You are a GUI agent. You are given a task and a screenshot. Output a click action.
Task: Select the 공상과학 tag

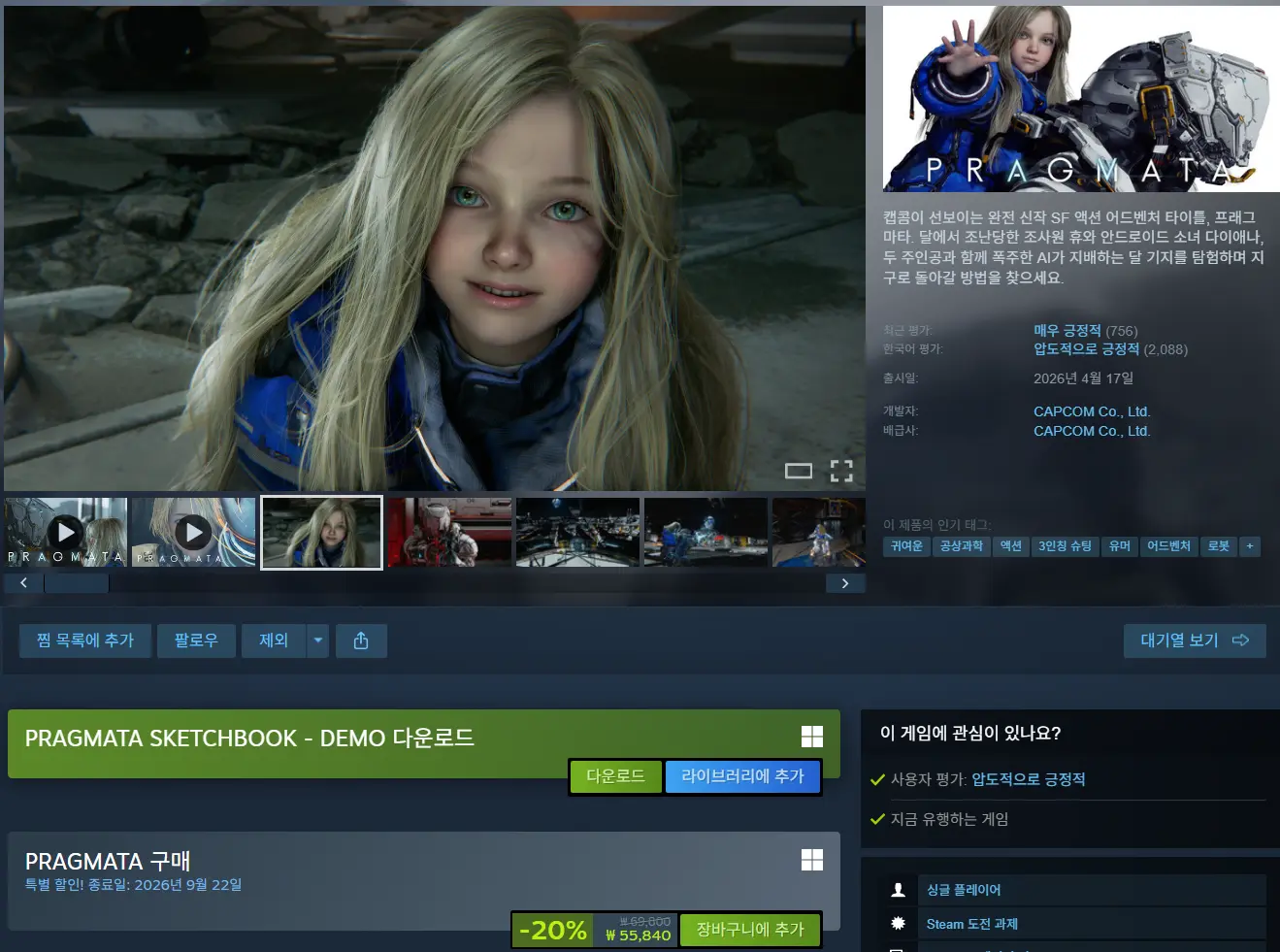point(962,546)
